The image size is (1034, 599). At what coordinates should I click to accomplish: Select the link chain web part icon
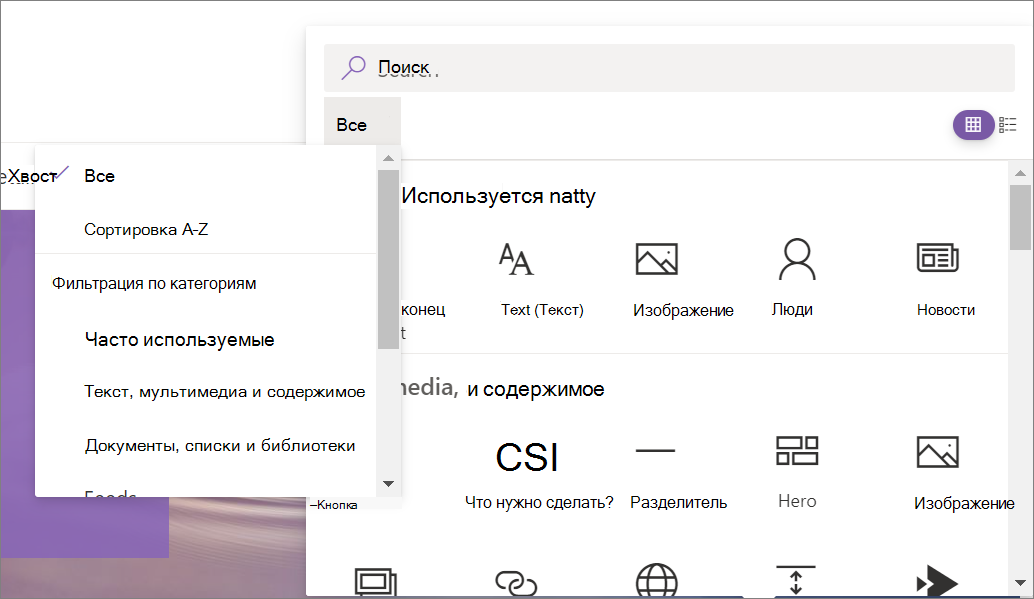tap(516, 582)
